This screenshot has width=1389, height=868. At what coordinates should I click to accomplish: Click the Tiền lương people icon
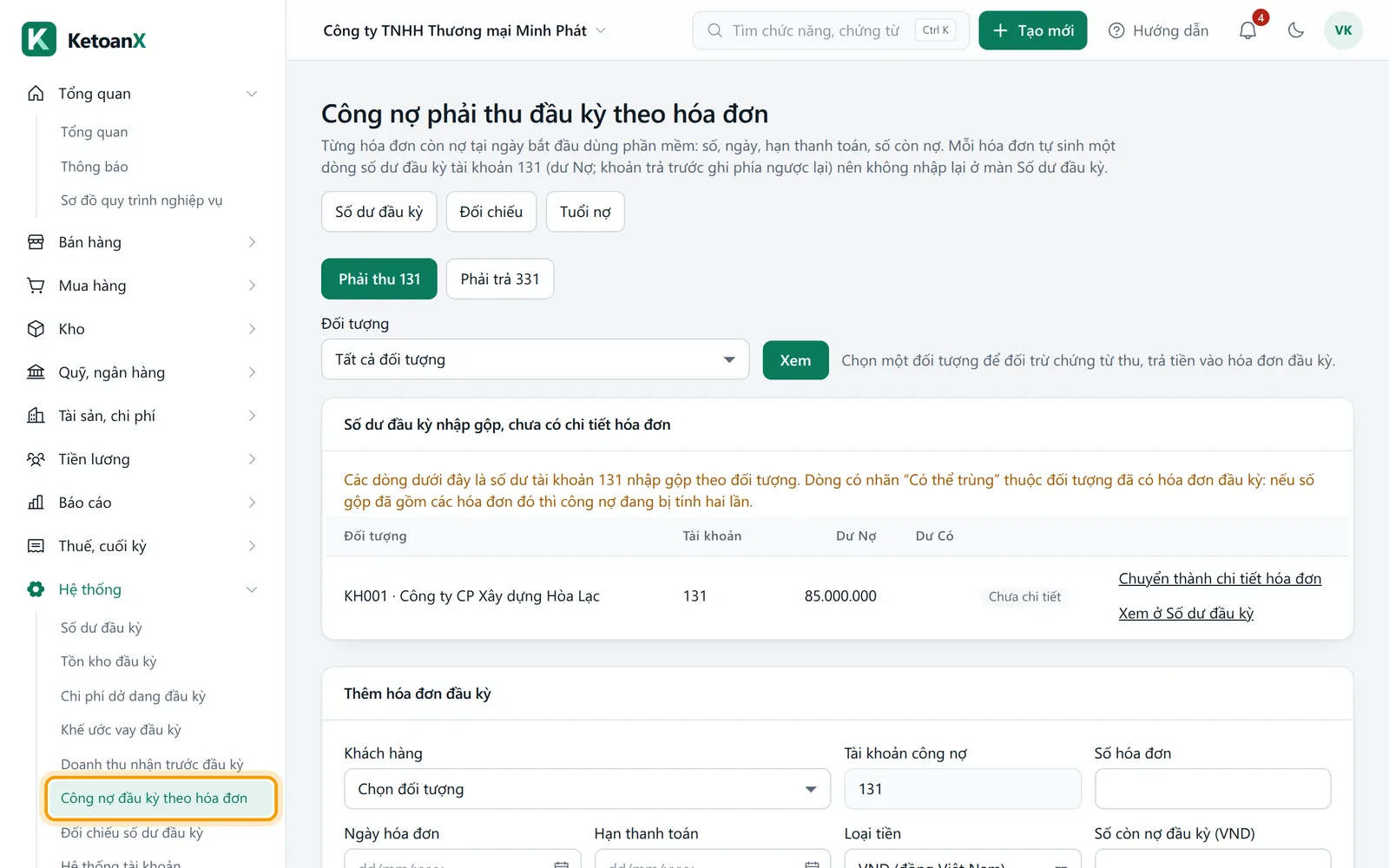[x=36, y=459]
